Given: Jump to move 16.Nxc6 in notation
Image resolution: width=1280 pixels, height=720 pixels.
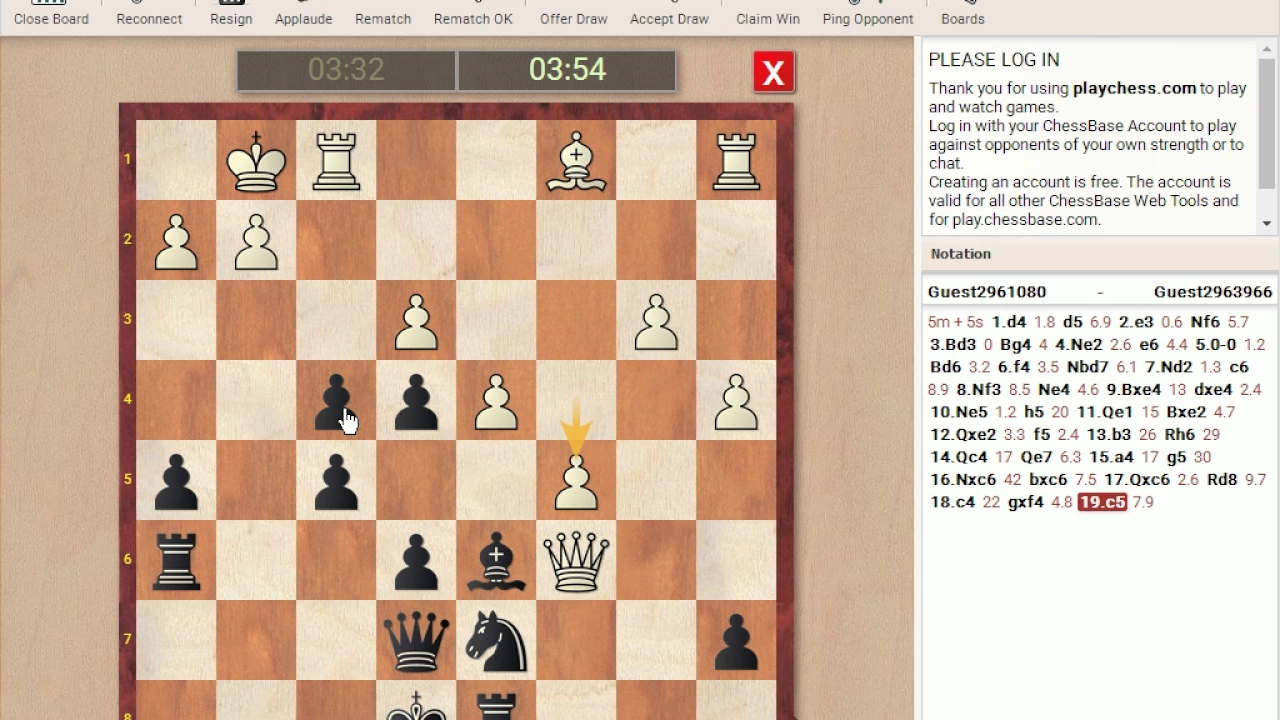Looking at the screenshot, I should 964,479.
